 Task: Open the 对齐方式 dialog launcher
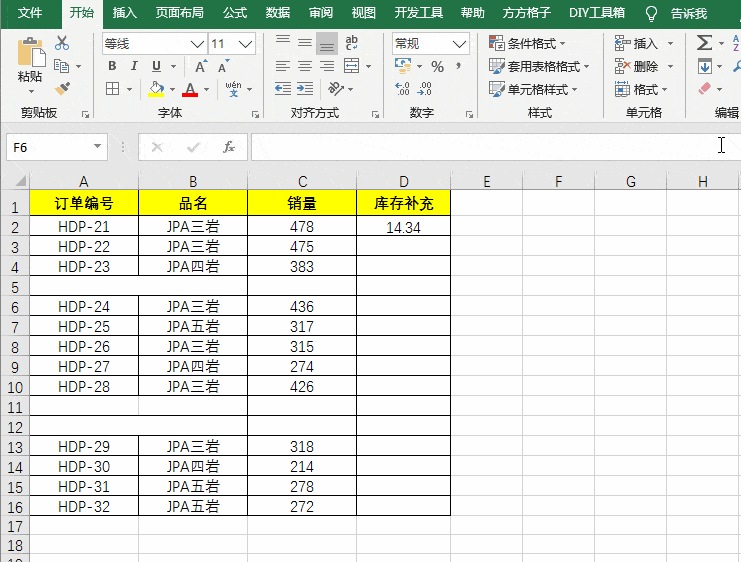coord(375,114)
